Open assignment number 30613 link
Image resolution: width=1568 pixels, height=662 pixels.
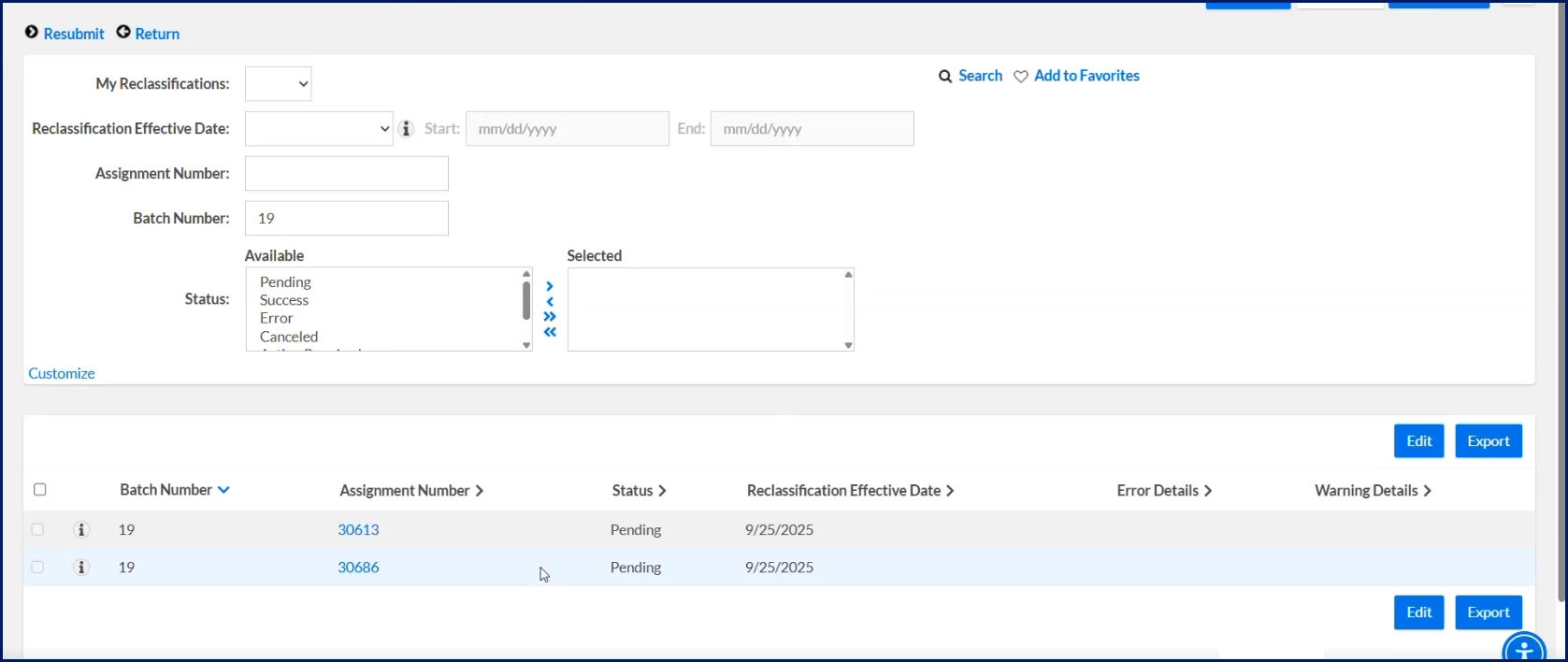coord(358,529)
